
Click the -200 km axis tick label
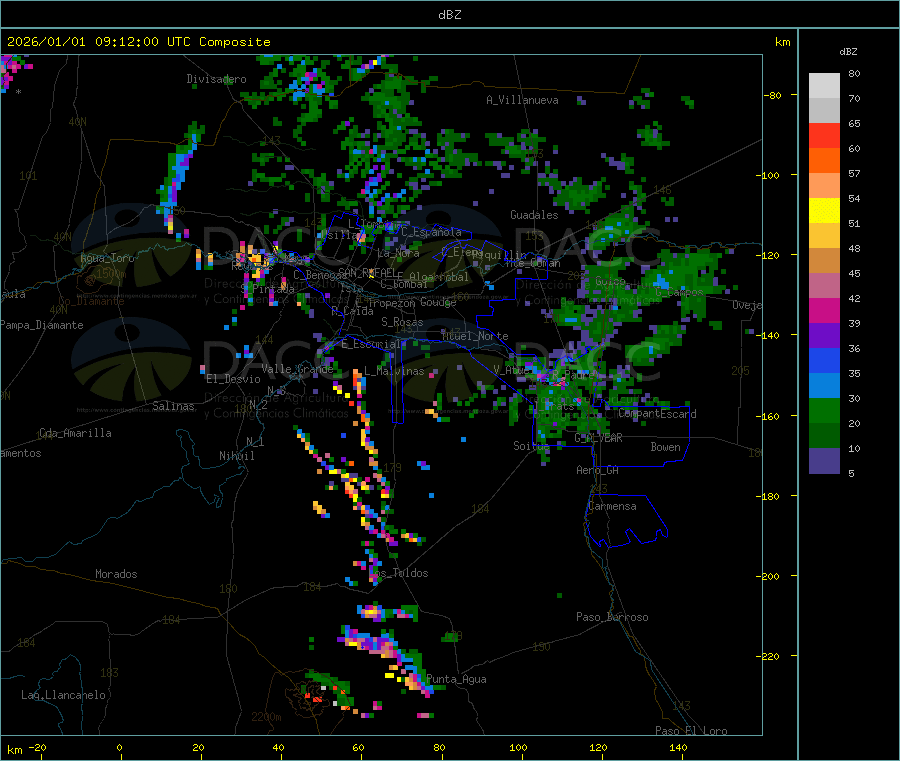(767, 576)
